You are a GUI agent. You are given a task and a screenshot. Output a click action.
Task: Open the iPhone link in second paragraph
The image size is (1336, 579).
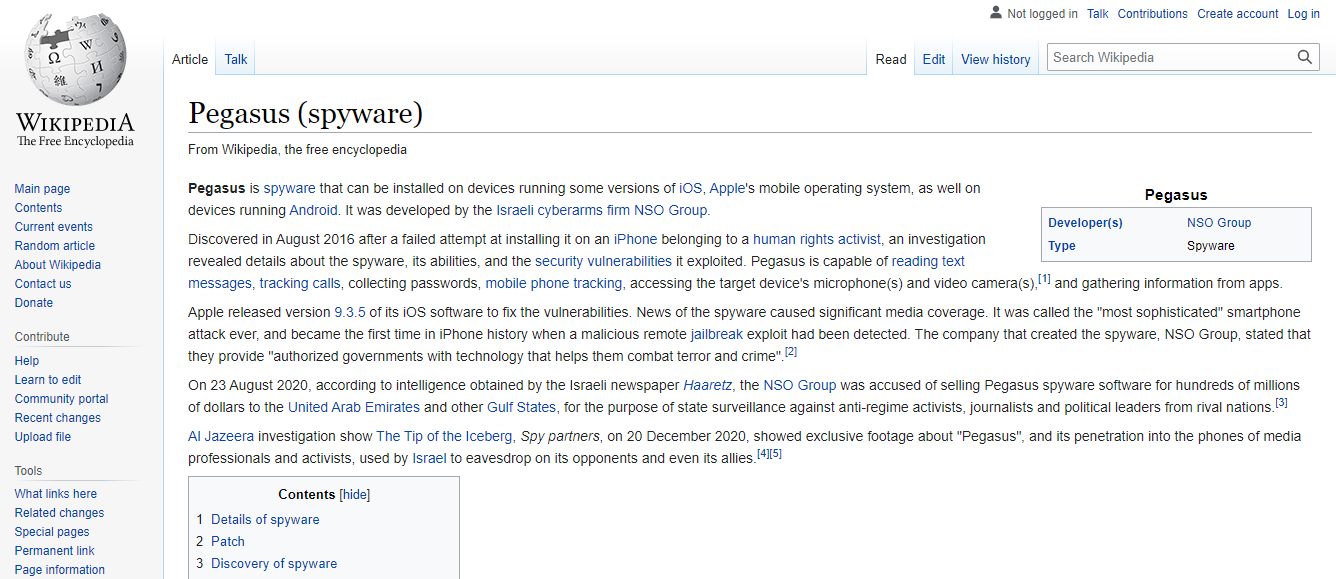pos(636,239)
